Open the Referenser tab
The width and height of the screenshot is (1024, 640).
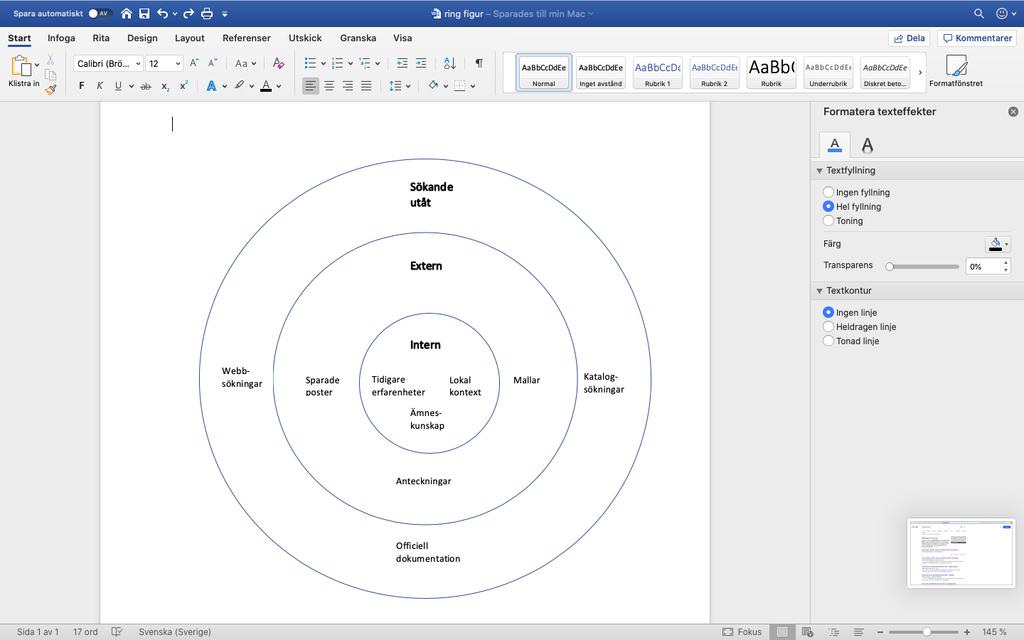pyautogui.click(x=246, y=38)
